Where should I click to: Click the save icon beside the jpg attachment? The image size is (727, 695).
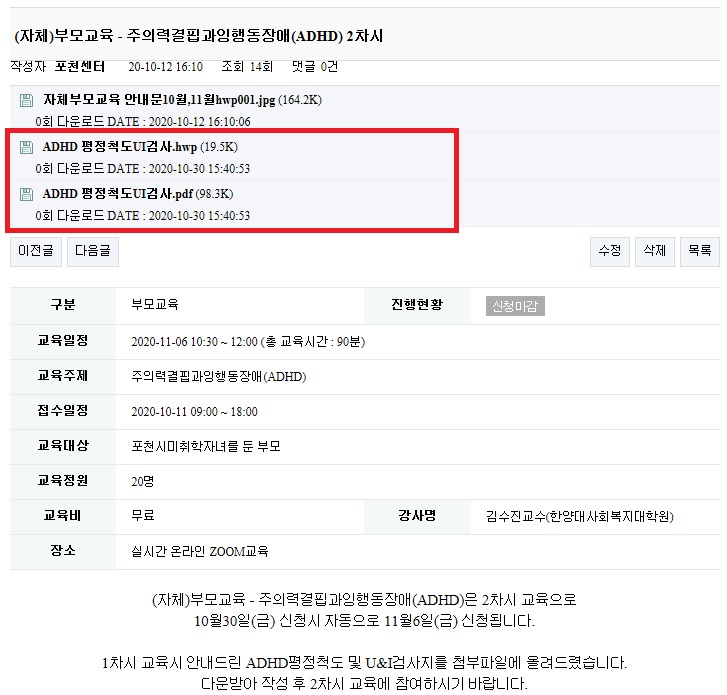click(26, 100)
